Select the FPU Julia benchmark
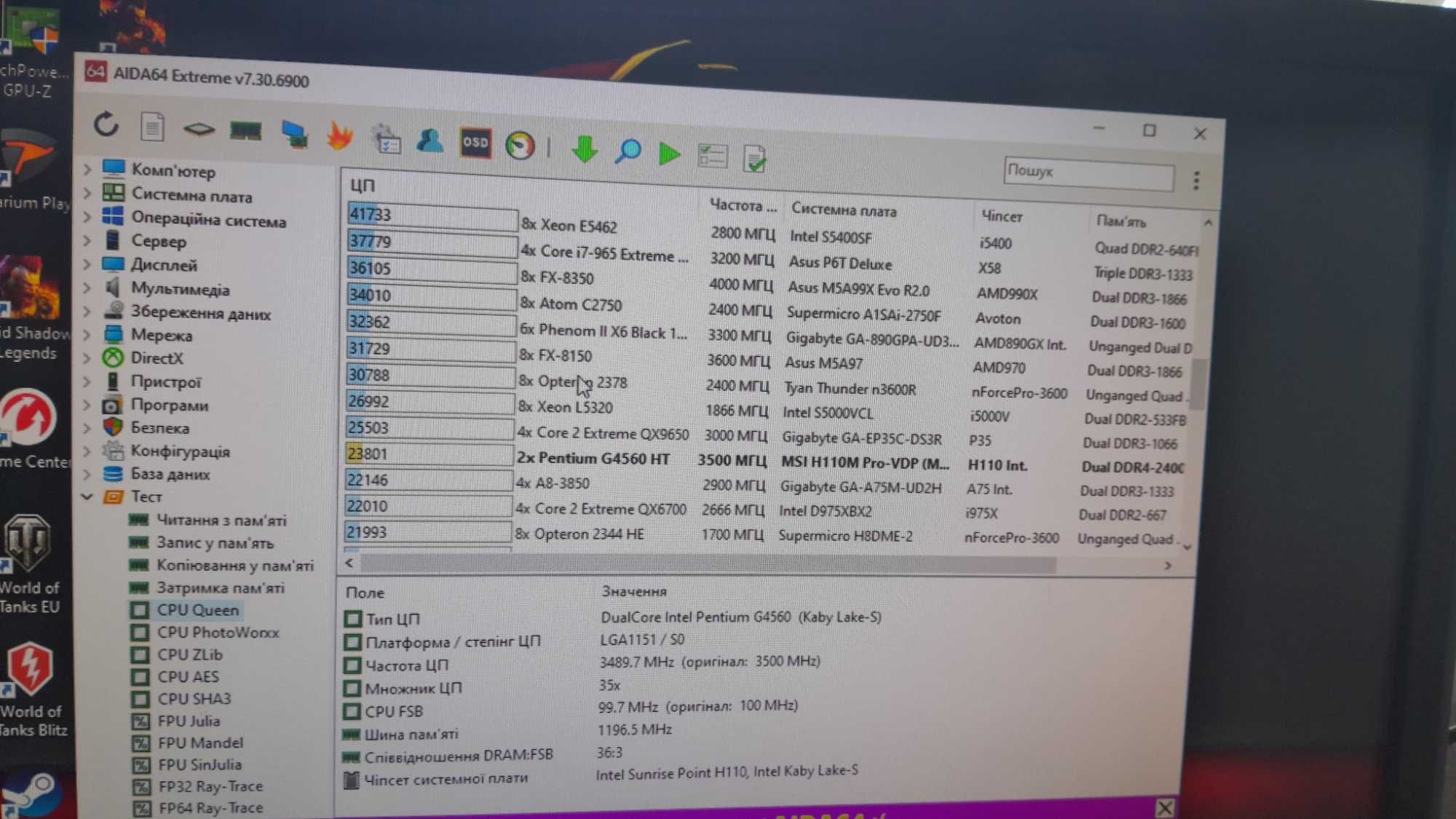 [189, 721]
